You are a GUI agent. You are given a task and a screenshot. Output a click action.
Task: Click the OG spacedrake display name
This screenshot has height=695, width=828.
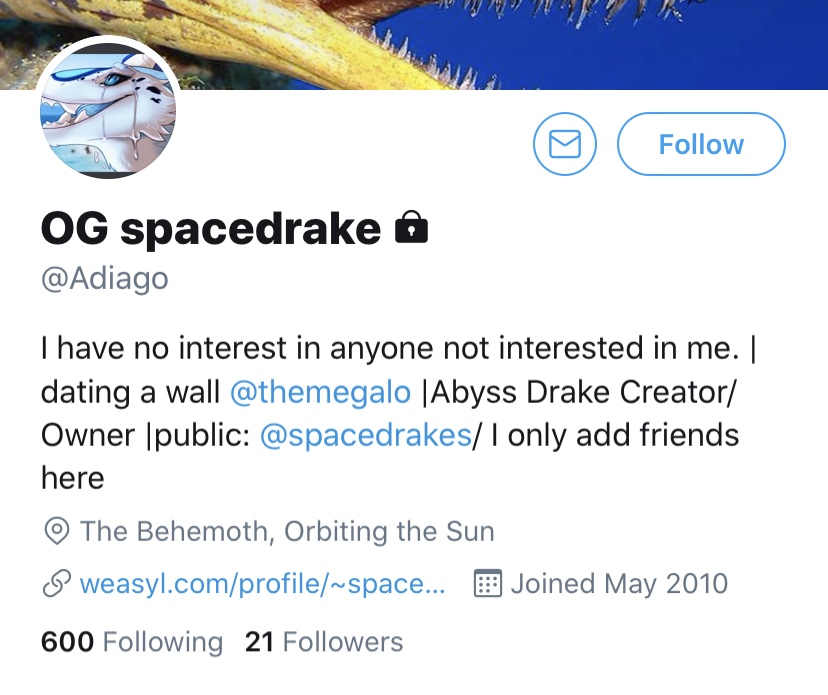(x=211, y=228)
